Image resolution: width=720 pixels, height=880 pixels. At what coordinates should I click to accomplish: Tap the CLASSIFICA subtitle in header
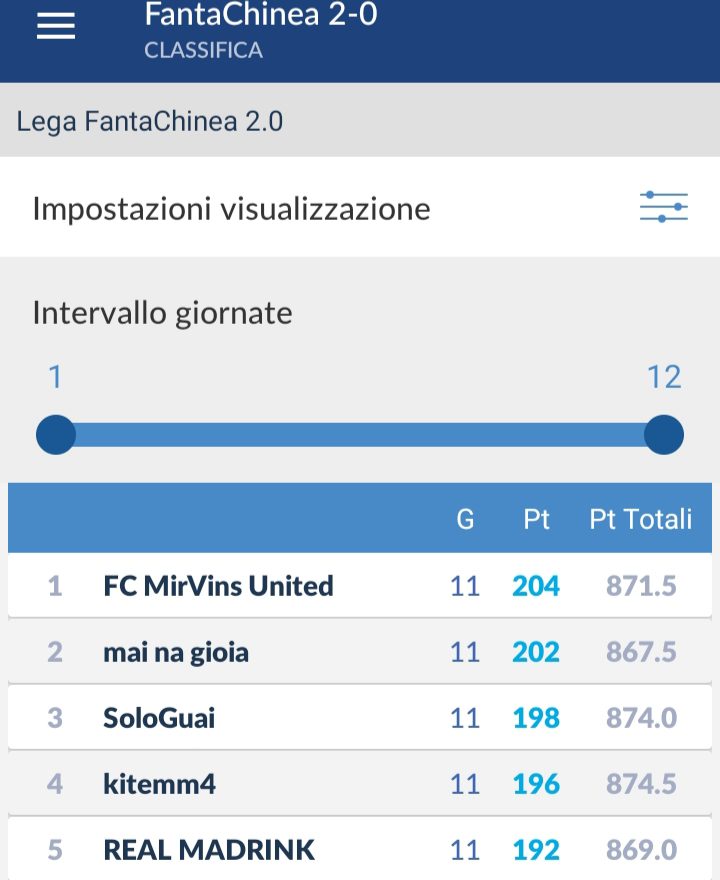(203, 51)
